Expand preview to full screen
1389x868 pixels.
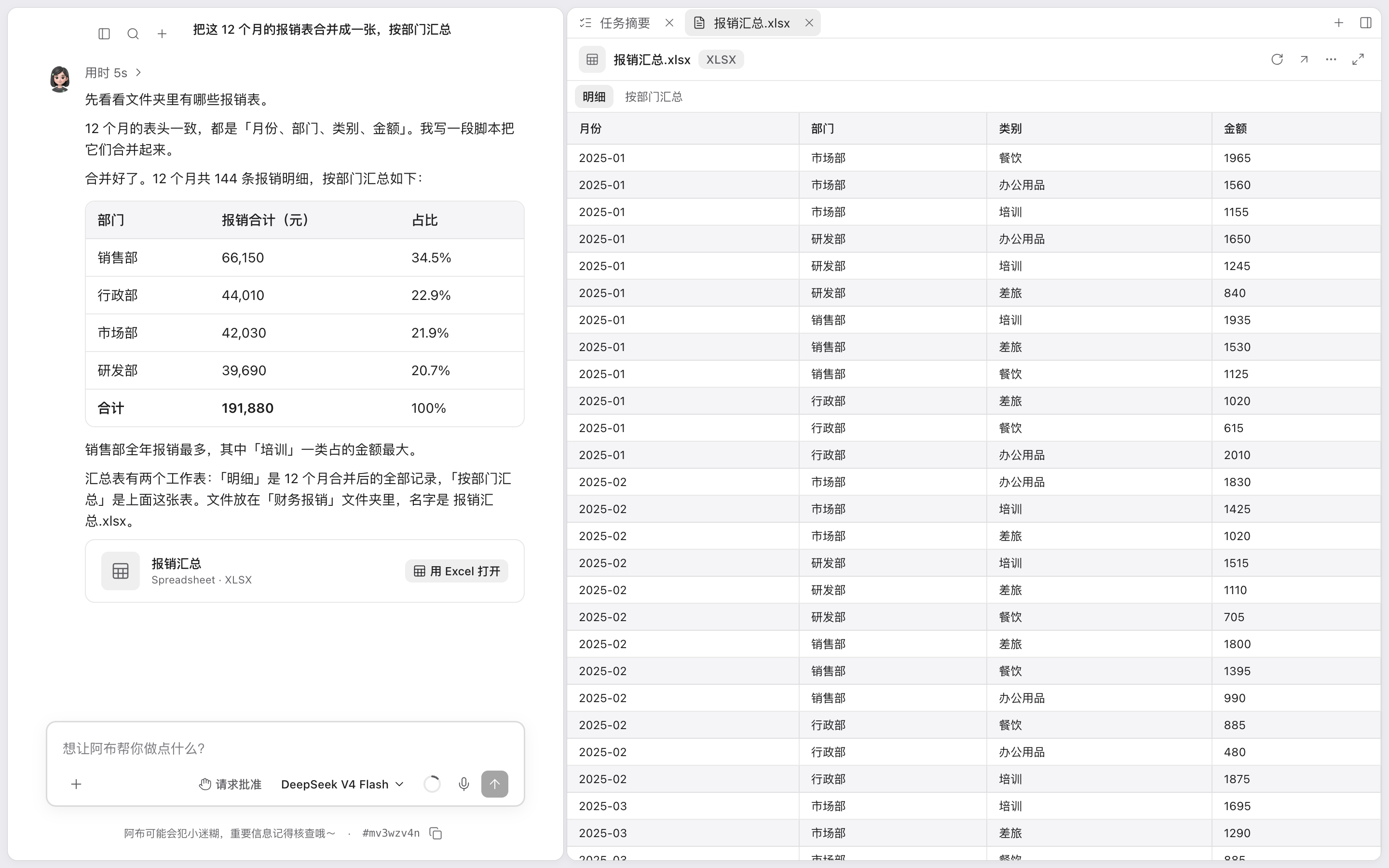[1358, 60]
